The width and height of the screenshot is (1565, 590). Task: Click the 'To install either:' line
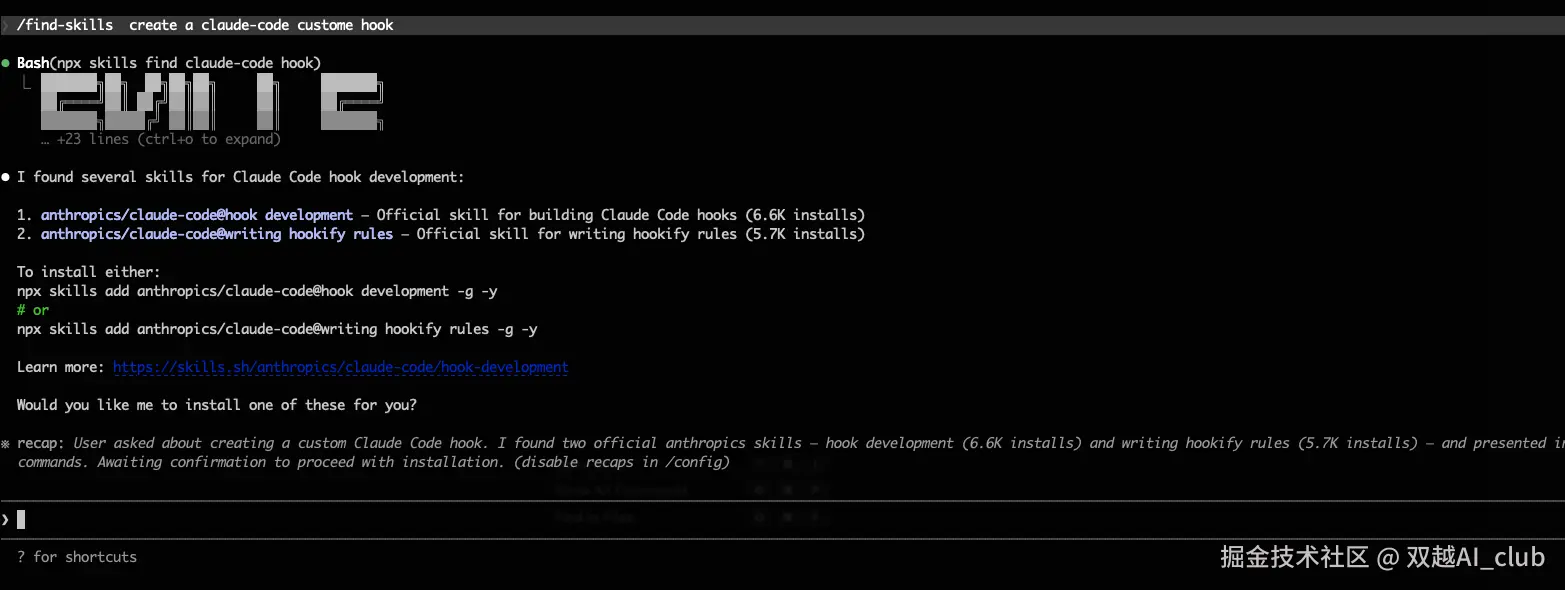point(89,272)
